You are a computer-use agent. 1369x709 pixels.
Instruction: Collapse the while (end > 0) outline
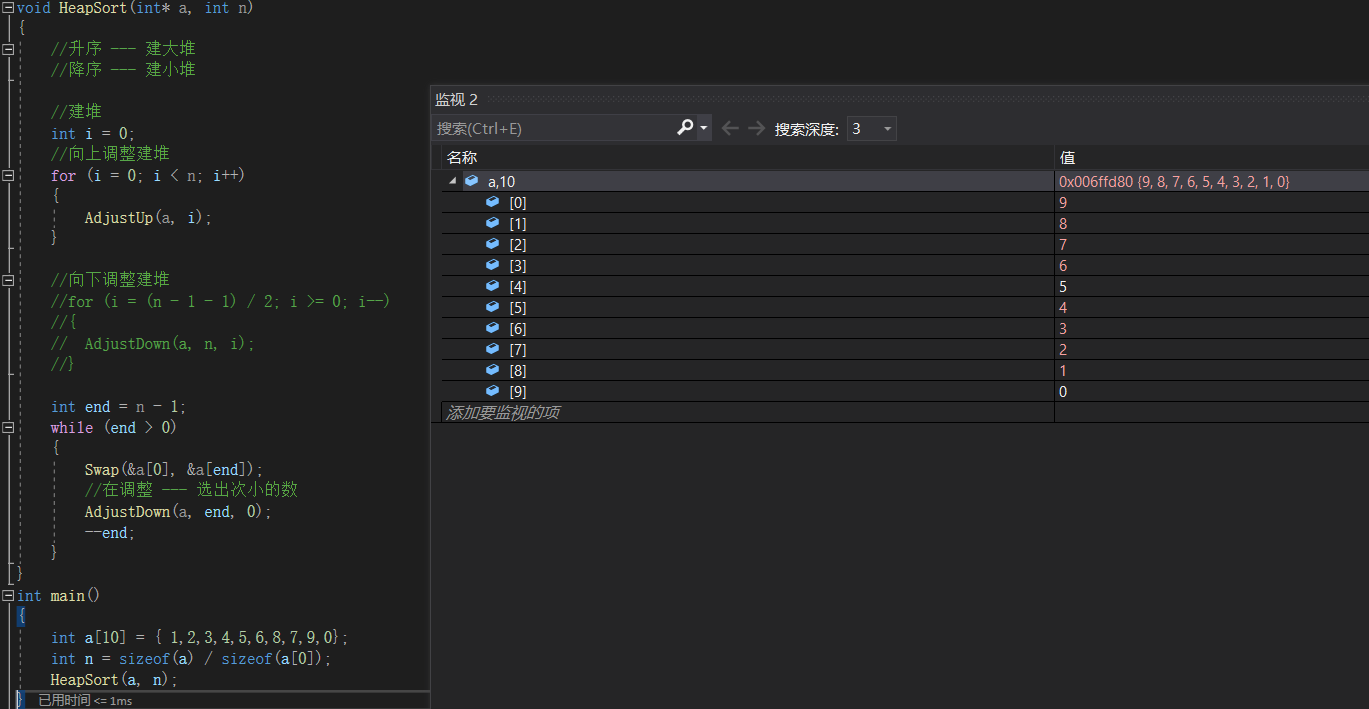tap(8, 427)
